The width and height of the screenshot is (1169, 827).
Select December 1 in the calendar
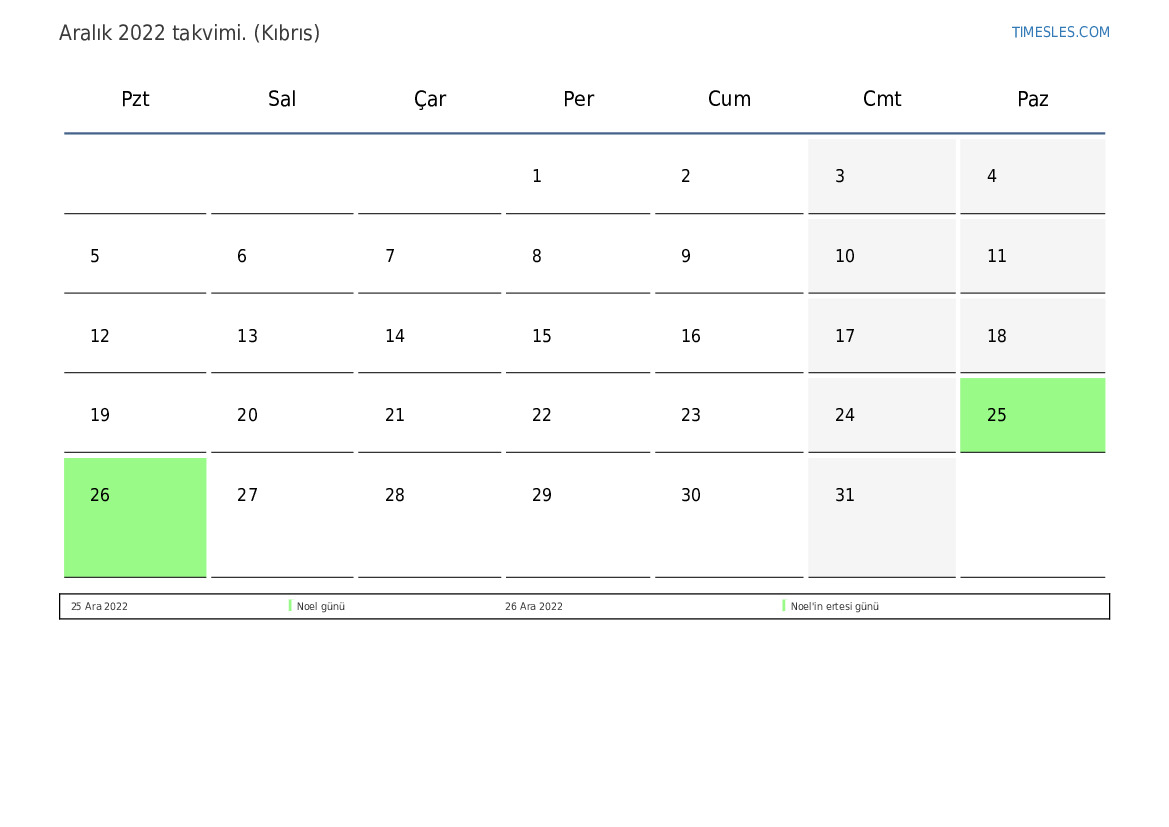[x=577, y=176]
